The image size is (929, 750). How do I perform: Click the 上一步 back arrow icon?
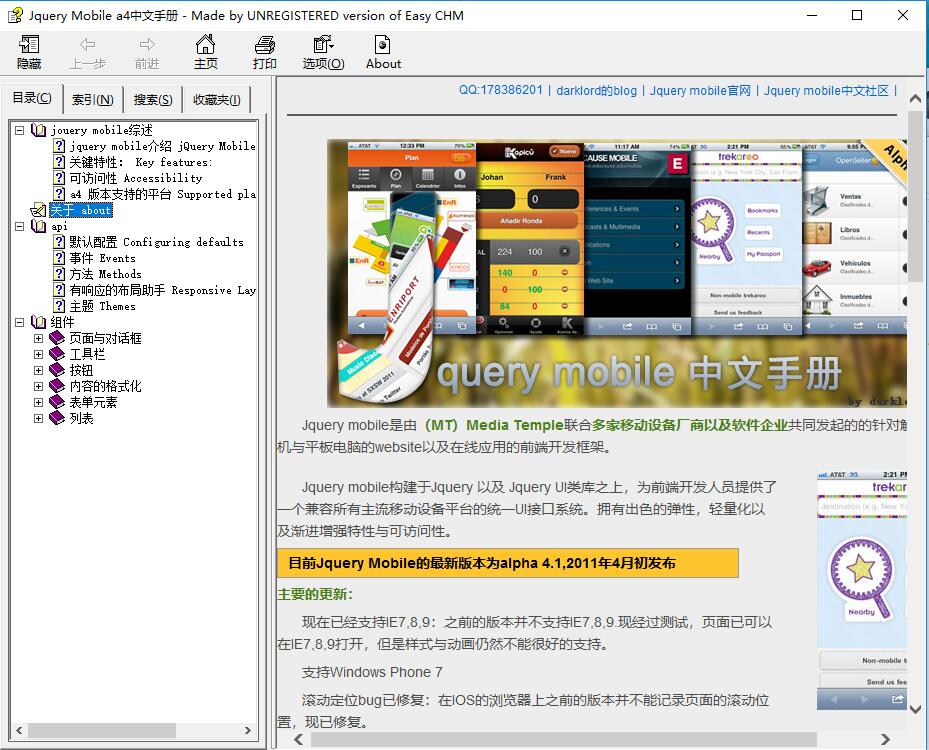[x=88, y=44]
